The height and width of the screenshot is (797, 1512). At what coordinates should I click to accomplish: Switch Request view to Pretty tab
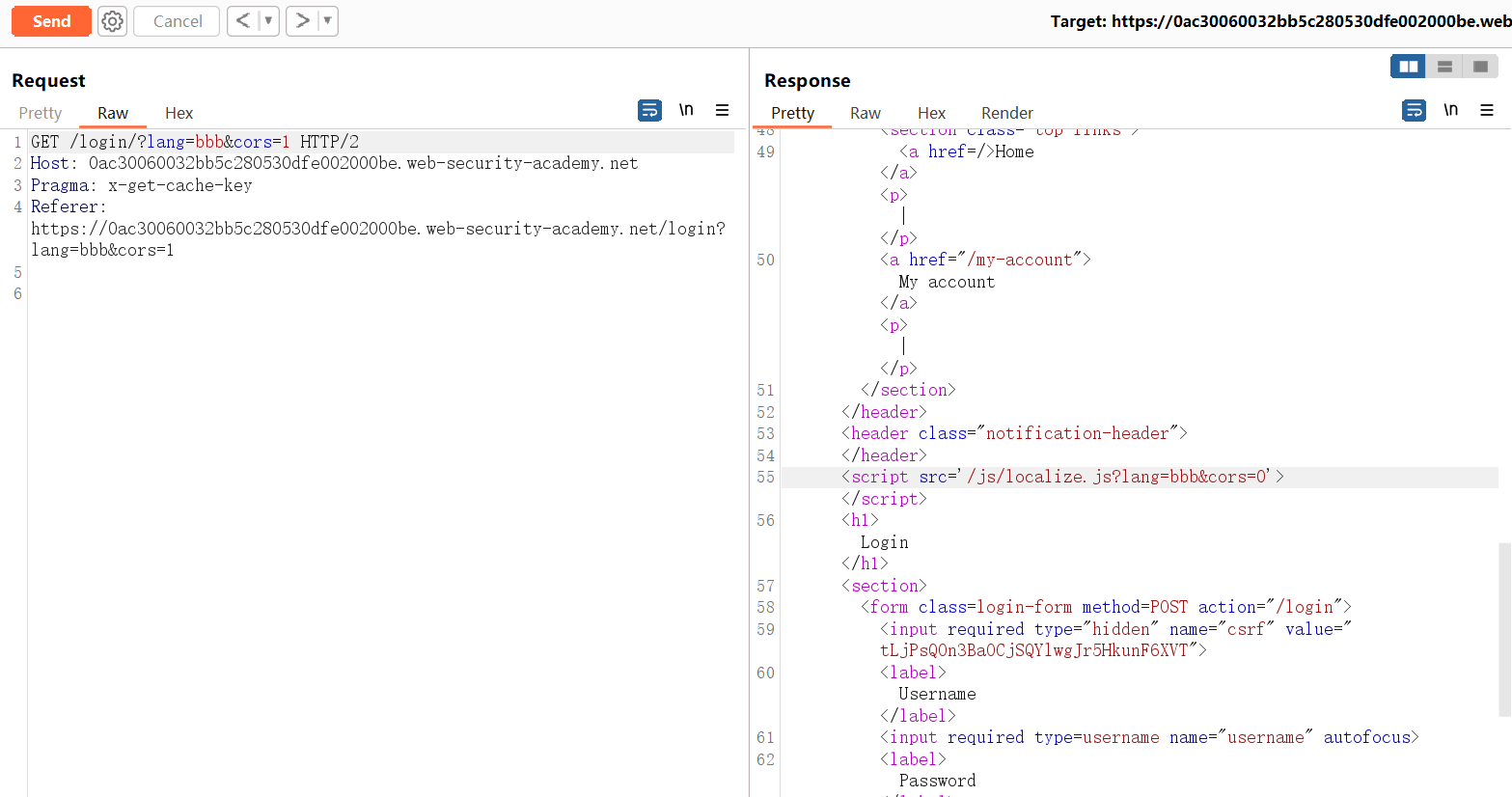pos(41,113)
